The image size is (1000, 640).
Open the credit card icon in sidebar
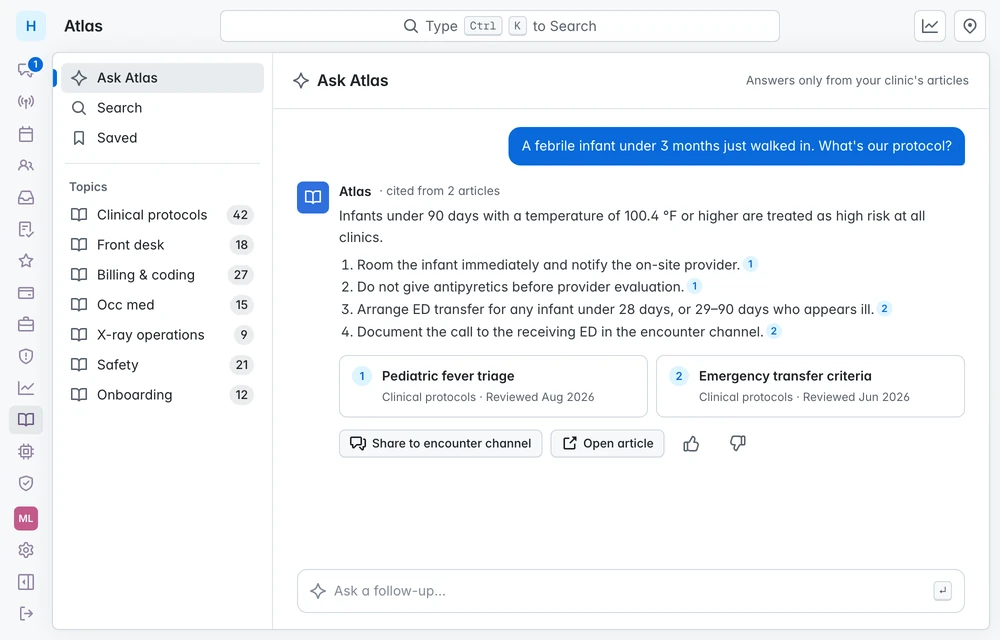[26, 293]
